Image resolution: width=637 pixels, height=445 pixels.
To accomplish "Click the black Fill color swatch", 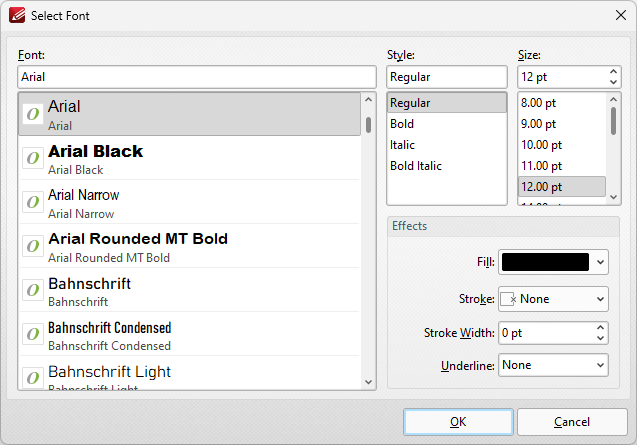I will tap(545, 262).
